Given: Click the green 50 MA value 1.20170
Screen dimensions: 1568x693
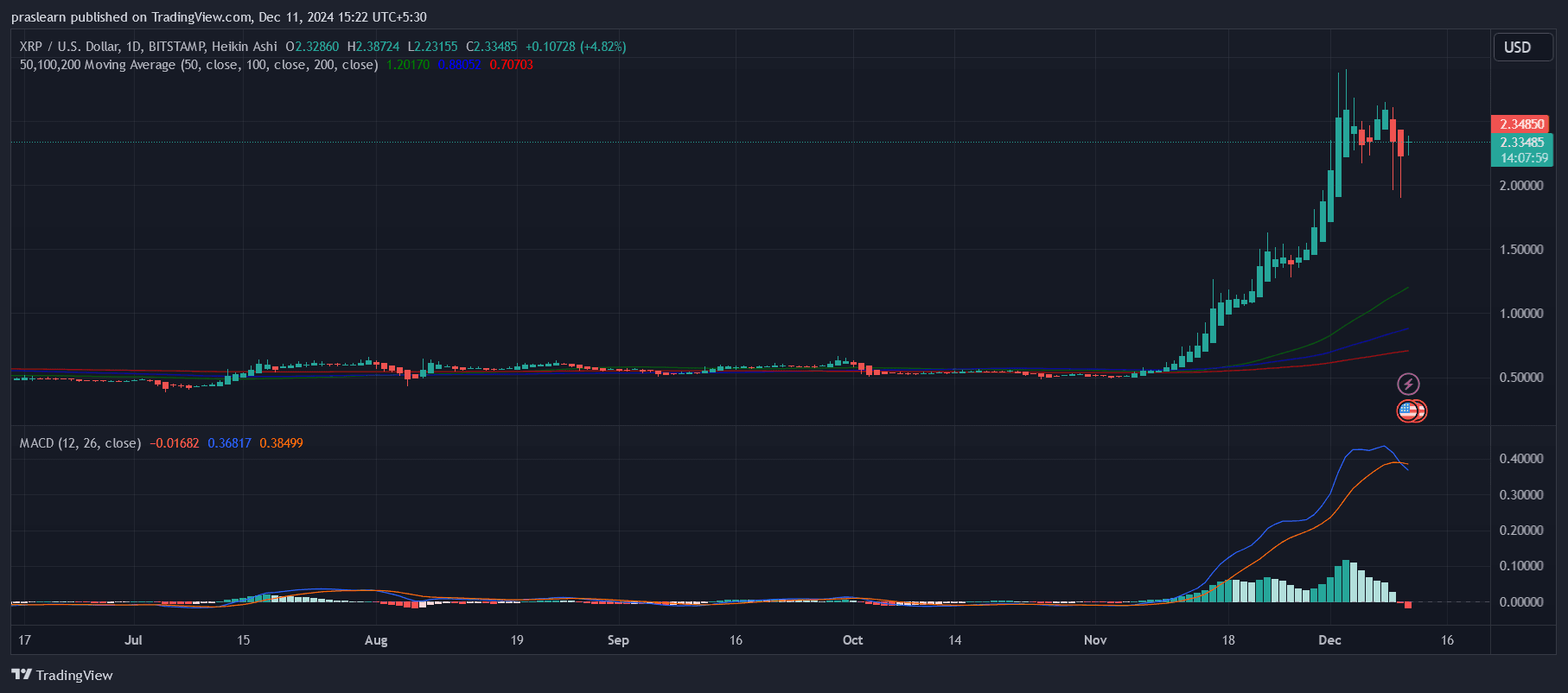Looking at the screenshot, I should click(408, 65).
